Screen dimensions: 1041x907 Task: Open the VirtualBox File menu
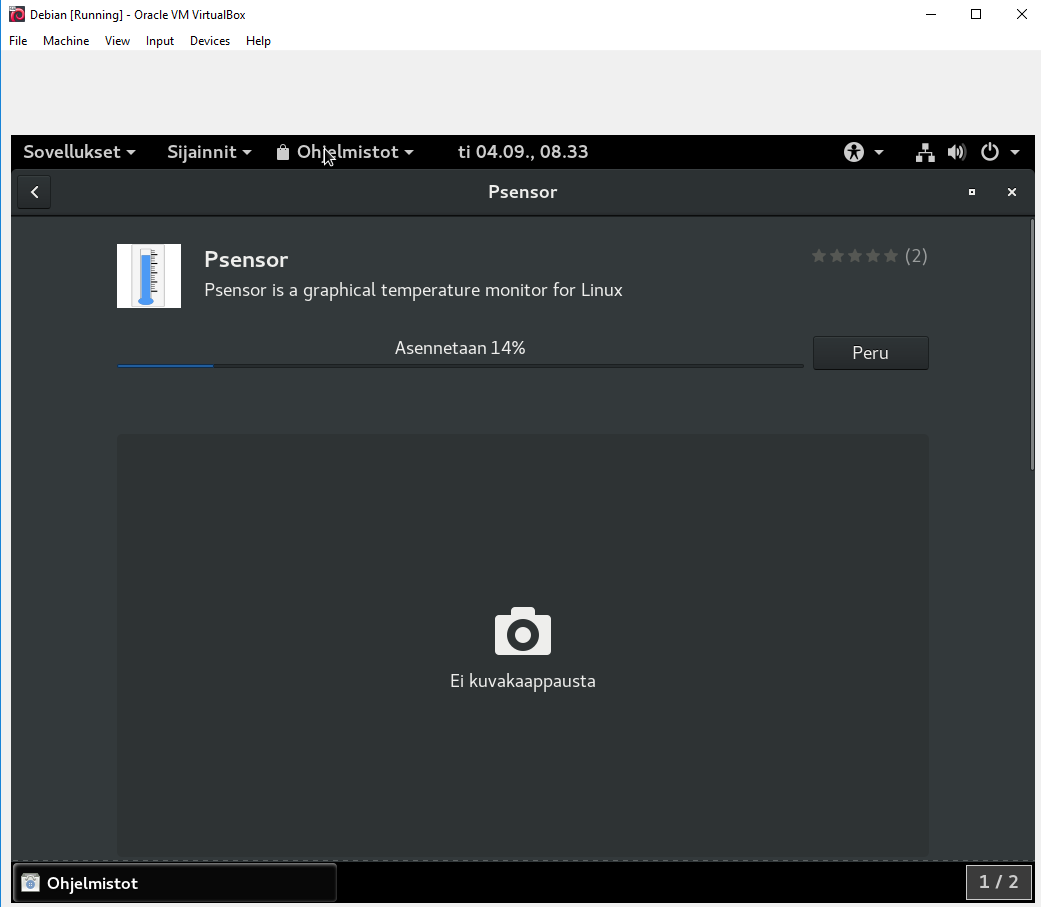pos(18,41)
